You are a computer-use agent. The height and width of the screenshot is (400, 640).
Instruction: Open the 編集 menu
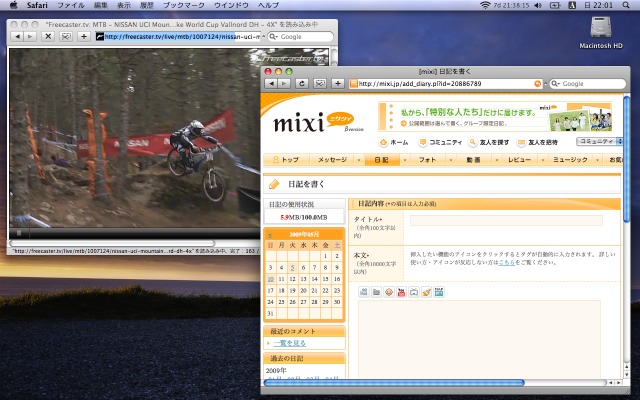click(x=101, y=5)
